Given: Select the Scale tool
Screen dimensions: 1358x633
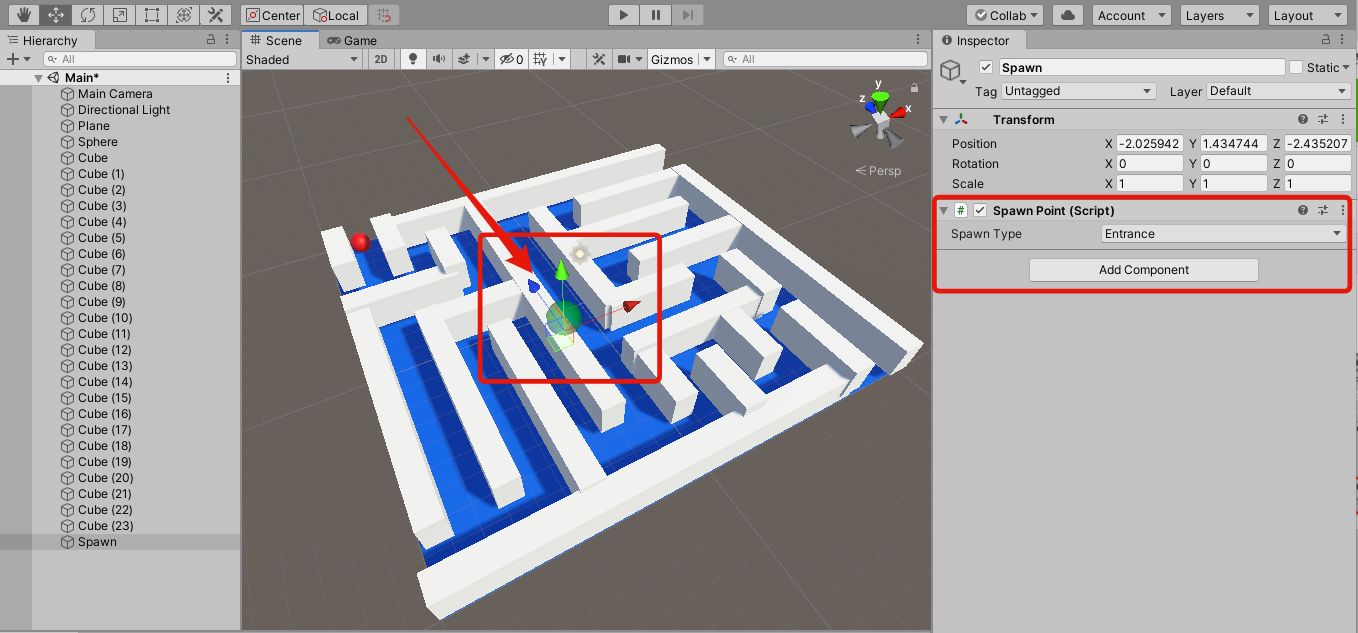Looking at the screenshot, I should click(119, 15).
